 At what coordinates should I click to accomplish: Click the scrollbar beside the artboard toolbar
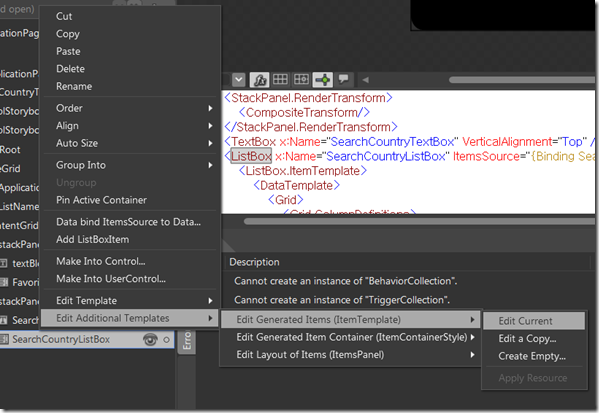[522, 80]
